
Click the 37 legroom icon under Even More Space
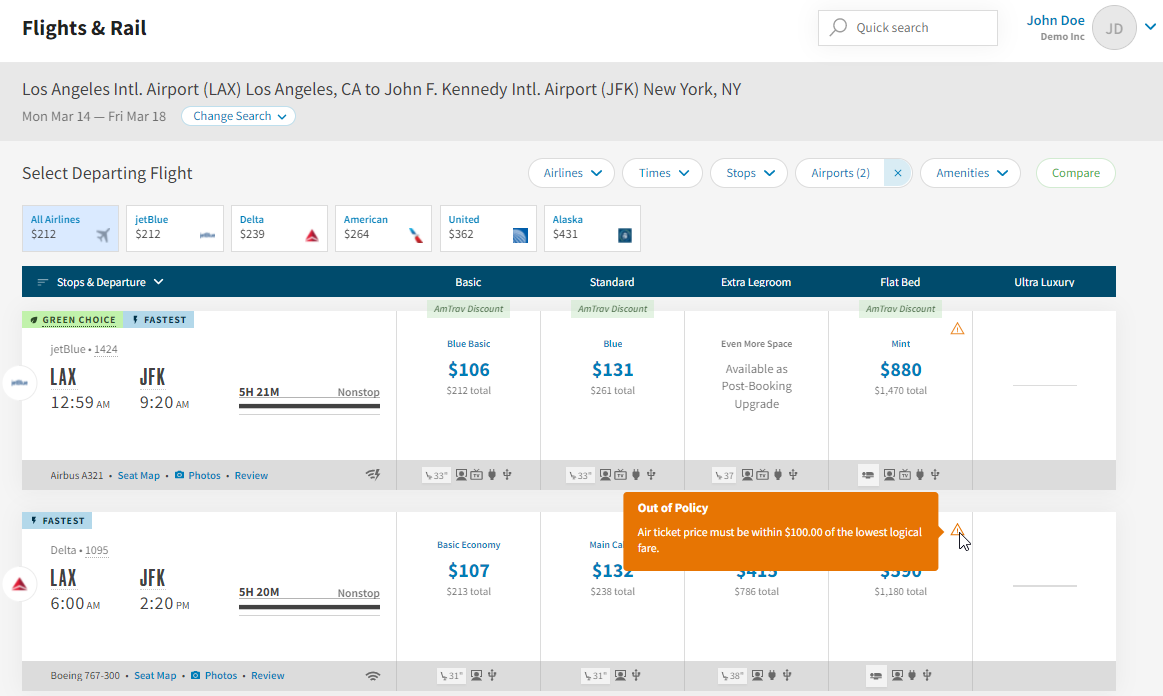pyautogui.click(x=724, y=476)
